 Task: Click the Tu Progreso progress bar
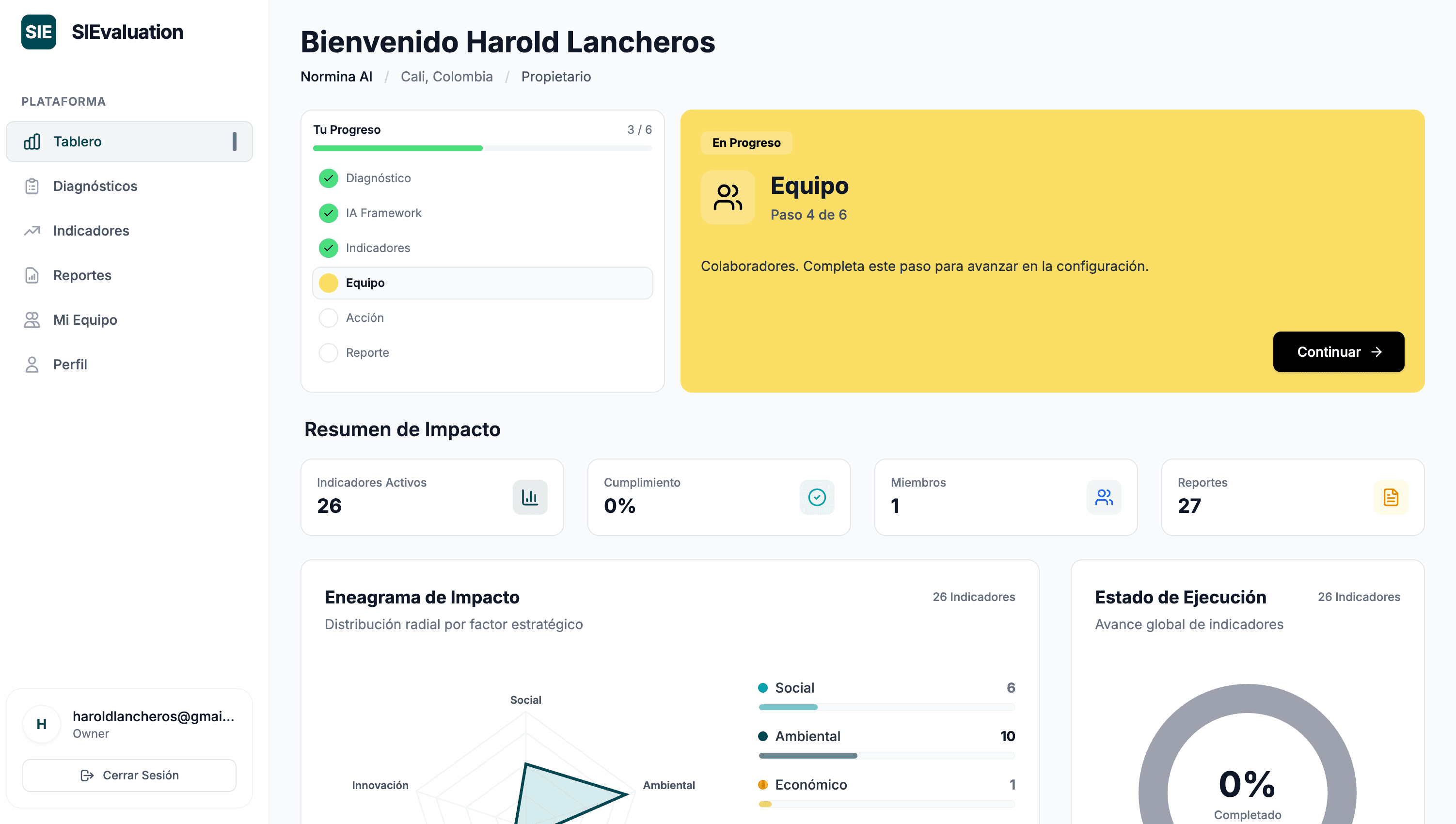[x=482, y=148]
